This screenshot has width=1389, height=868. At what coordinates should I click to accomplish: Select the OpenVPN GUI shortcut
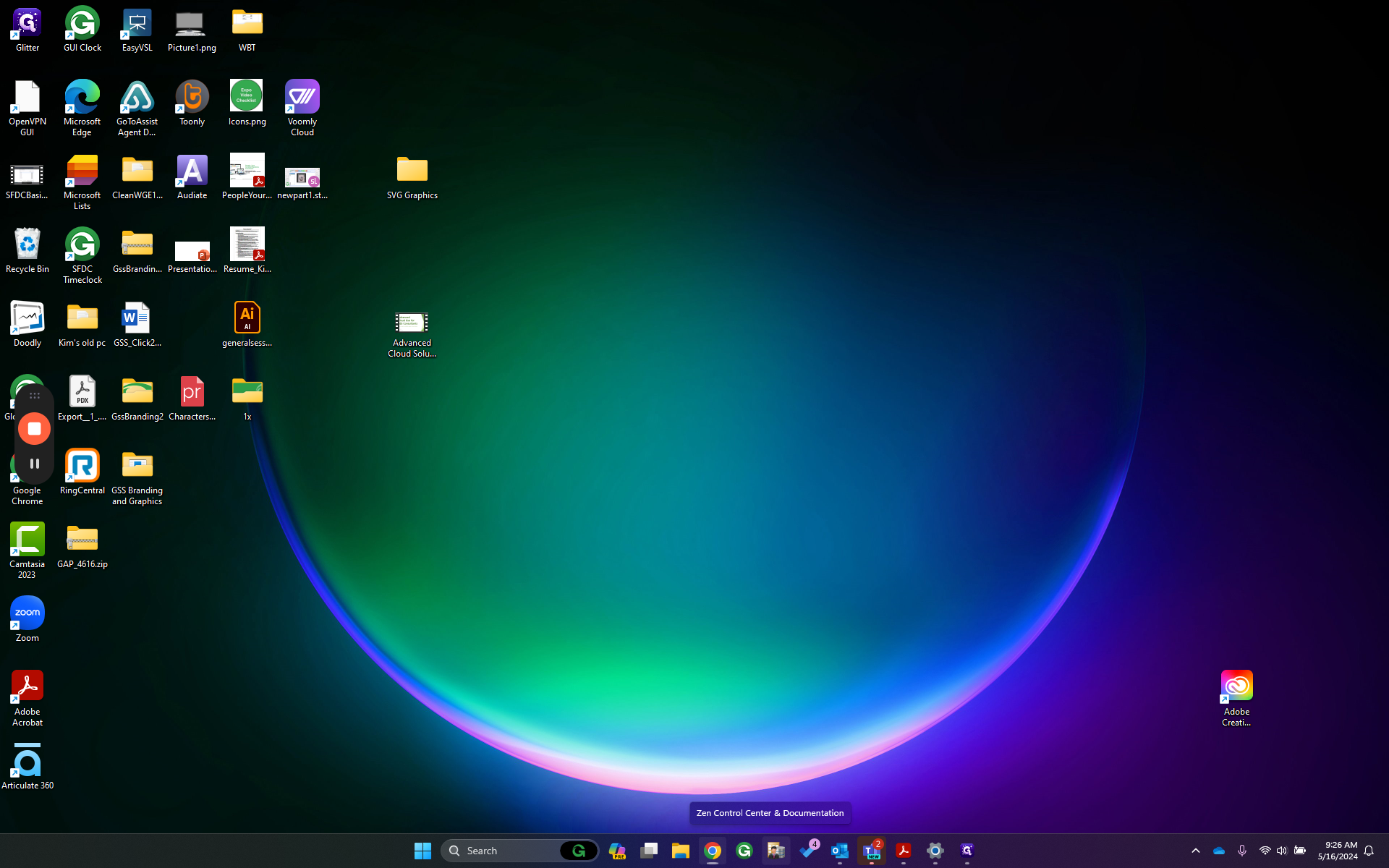[27, 108]
